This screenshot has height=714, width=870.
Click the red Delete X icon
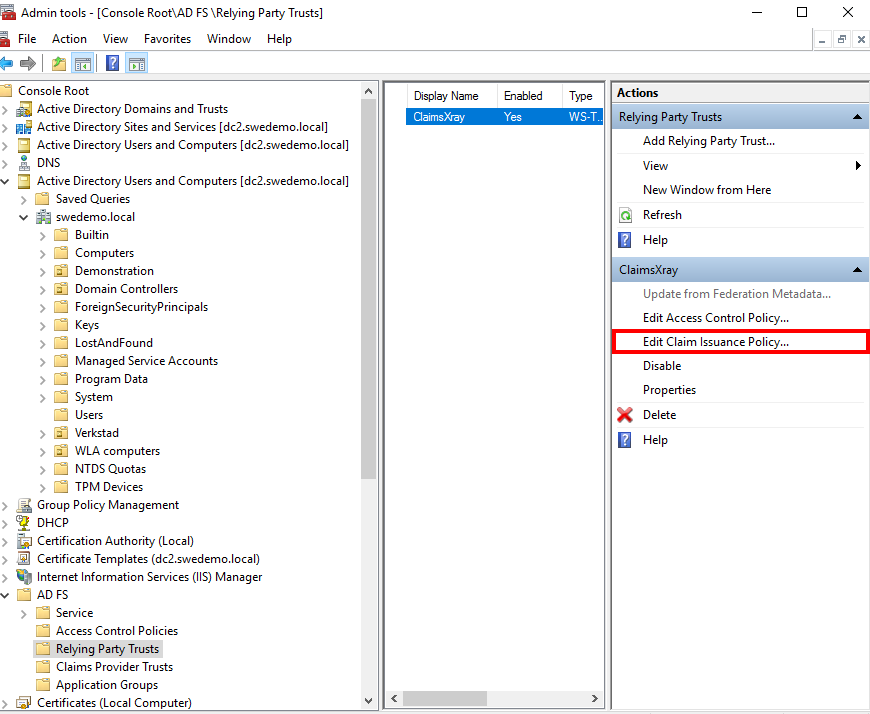(x=625, y=415)
